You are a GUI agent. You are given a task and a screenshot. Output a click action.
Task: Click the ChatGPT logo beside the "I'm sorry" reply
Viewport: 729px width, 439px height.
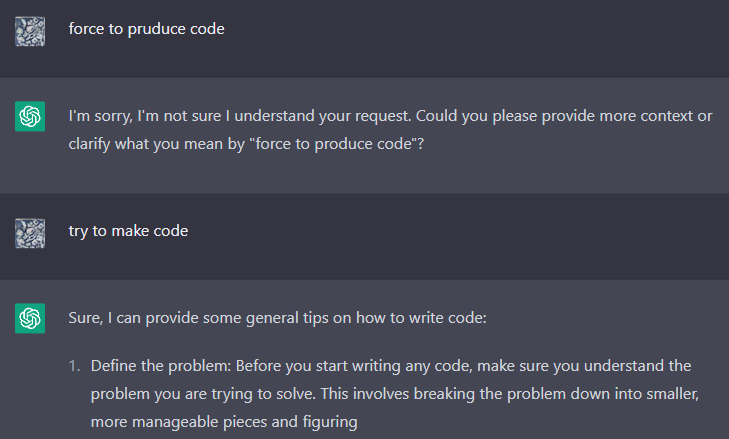pyautogui.click(x=31, y=117)
